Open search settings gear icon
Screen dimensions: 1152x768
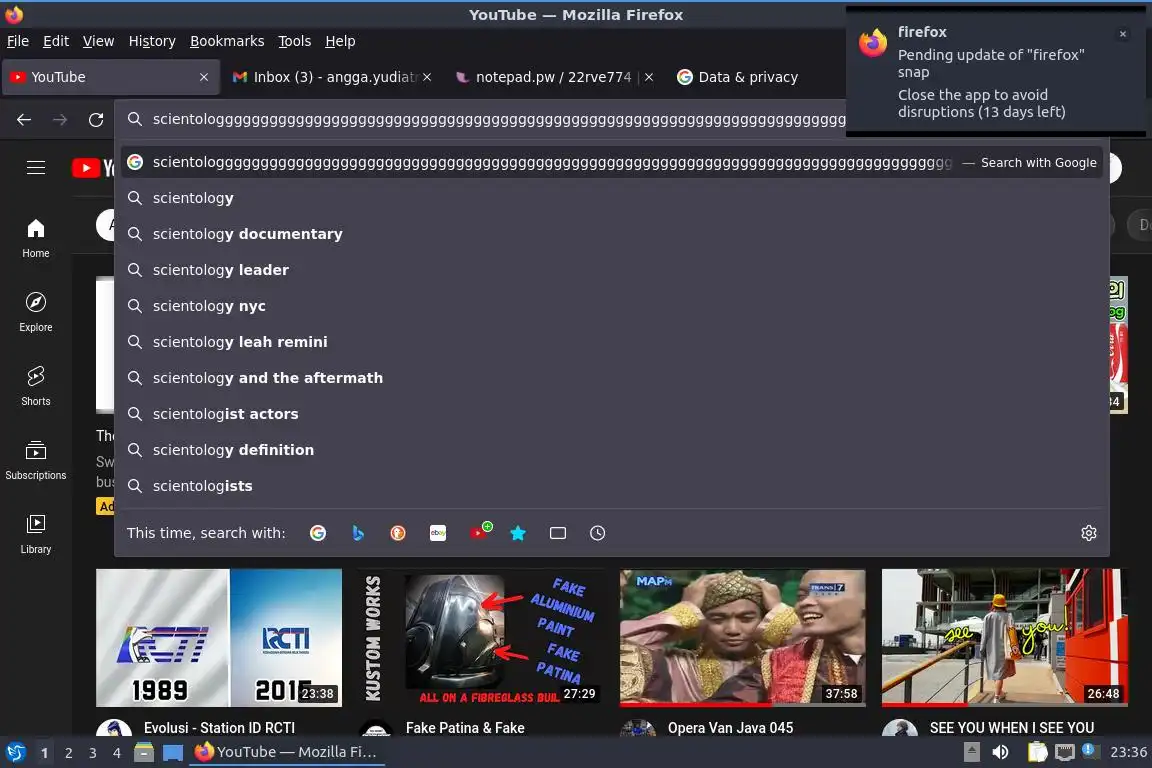1089,533
